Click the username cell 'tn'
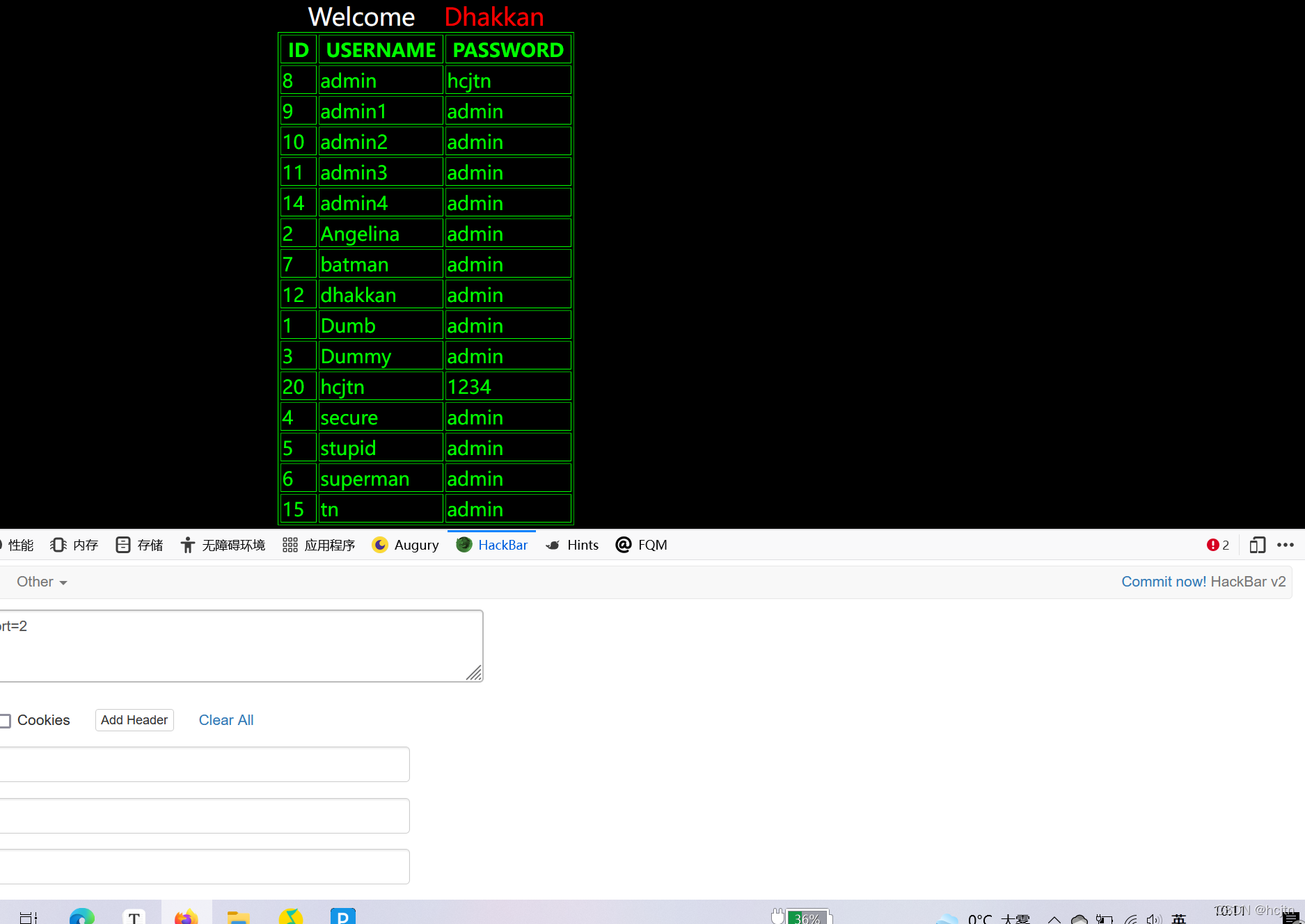The height and width of the screenshot is (924, 1305). click(381, 509)
